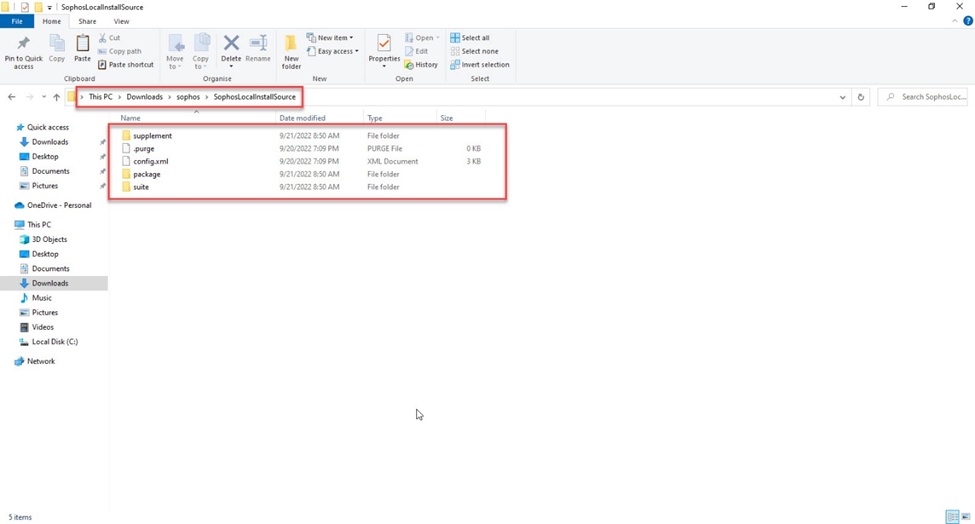975x524 pixels.
Task: Open the New item dropdown
Action: [330, 38]
